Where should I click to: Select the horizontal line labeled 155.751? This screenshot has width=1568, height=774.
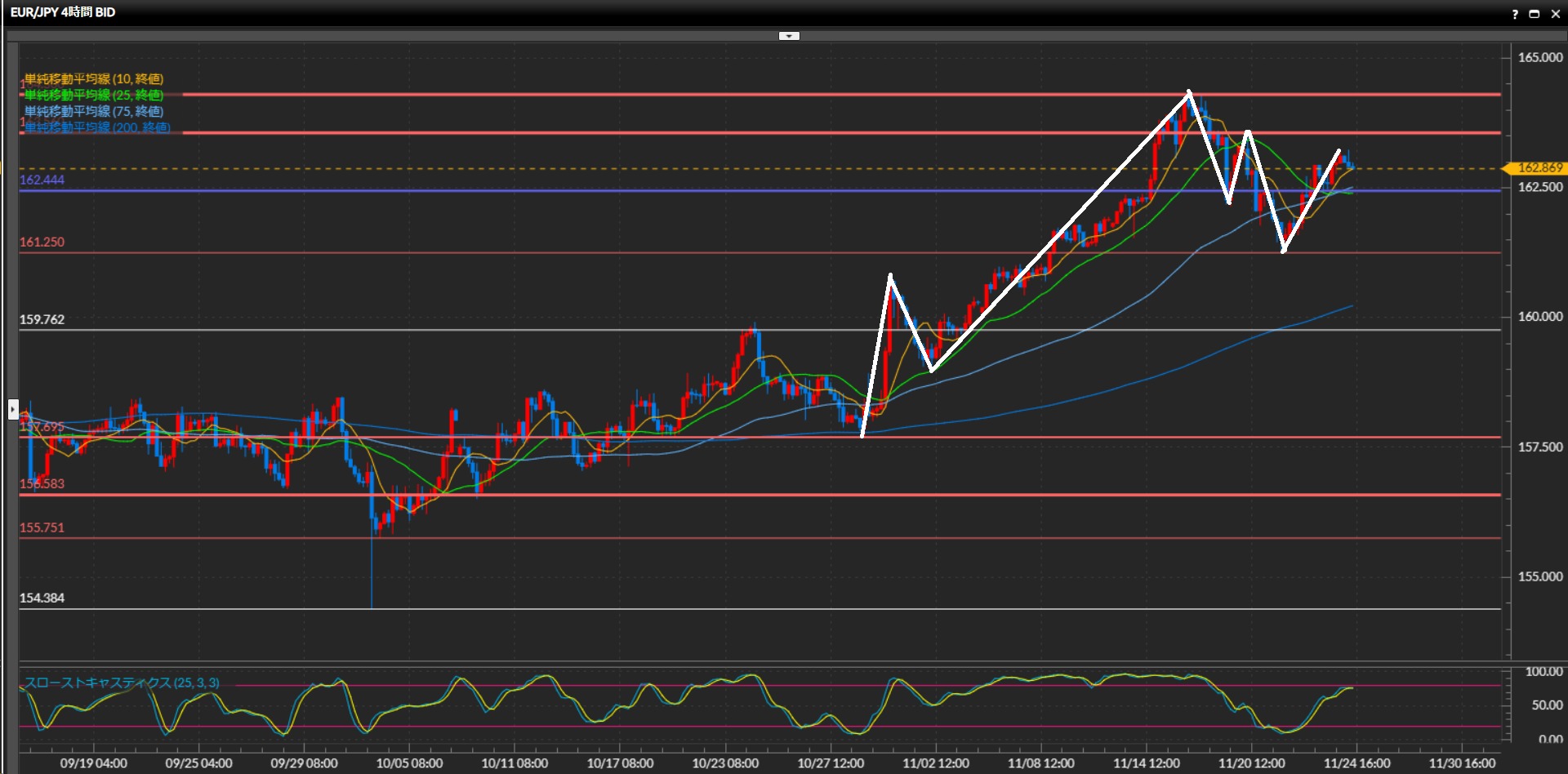point(572,538)
